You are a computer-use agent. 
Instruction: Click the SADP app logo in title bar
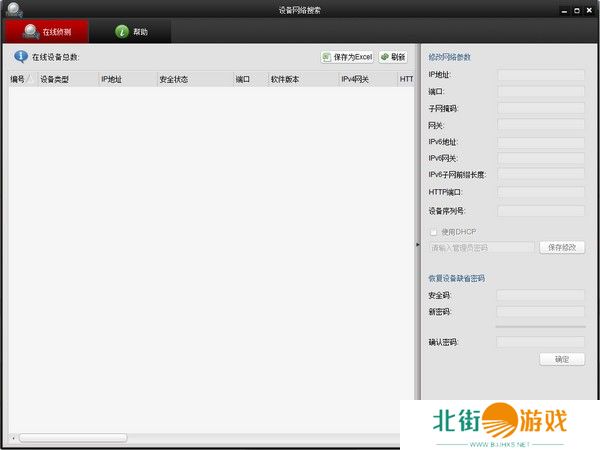point(11,9)
